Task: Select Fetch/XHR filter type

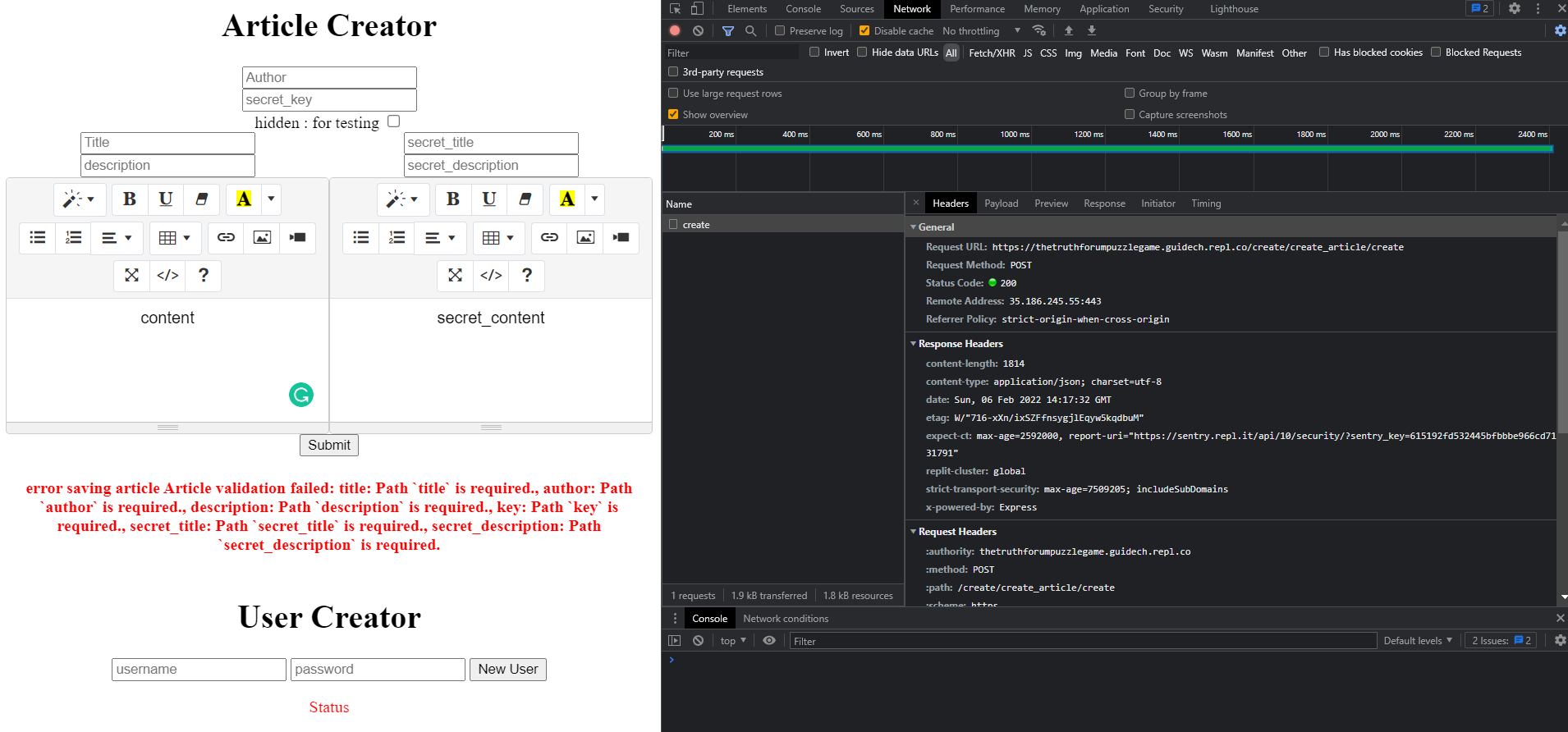Action: pyautogui.click(x=992, y=53)
